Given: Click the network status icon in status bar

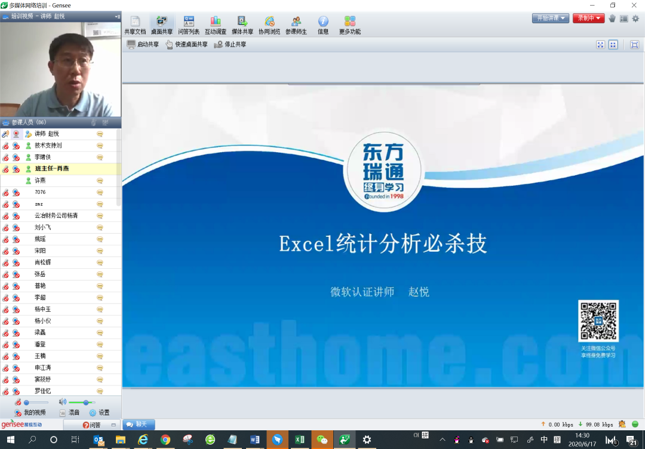Looking at the screenshot, I should pos(622,424).
